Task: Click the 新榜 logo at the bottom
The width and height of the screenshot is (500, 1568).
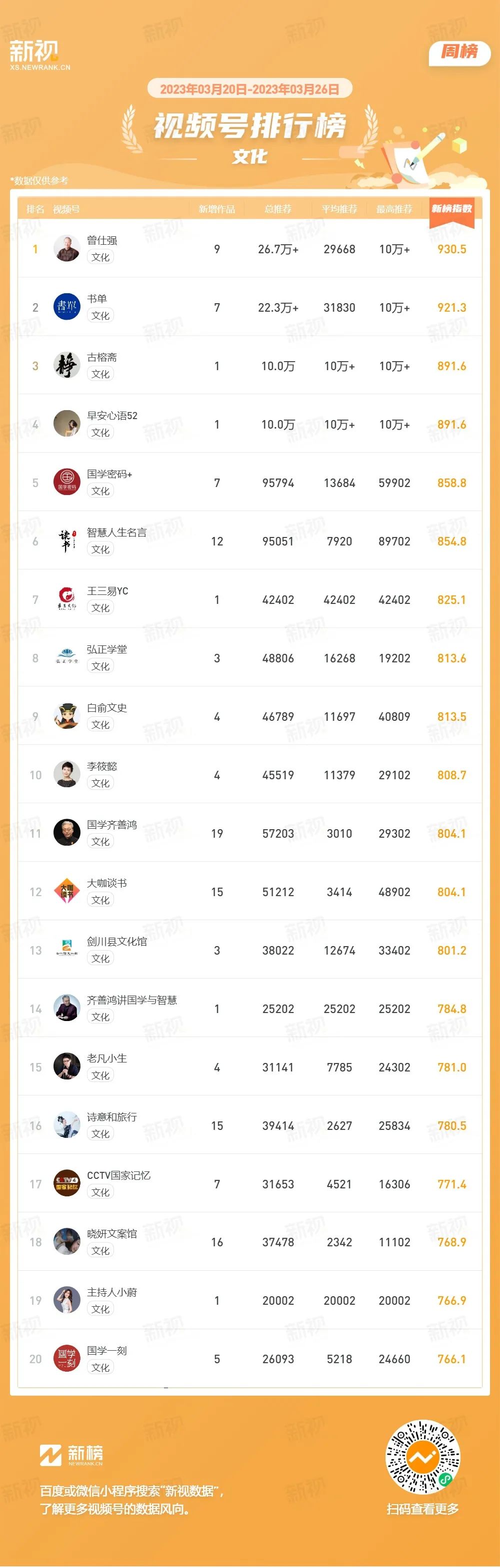Action: click(71, 1455)
